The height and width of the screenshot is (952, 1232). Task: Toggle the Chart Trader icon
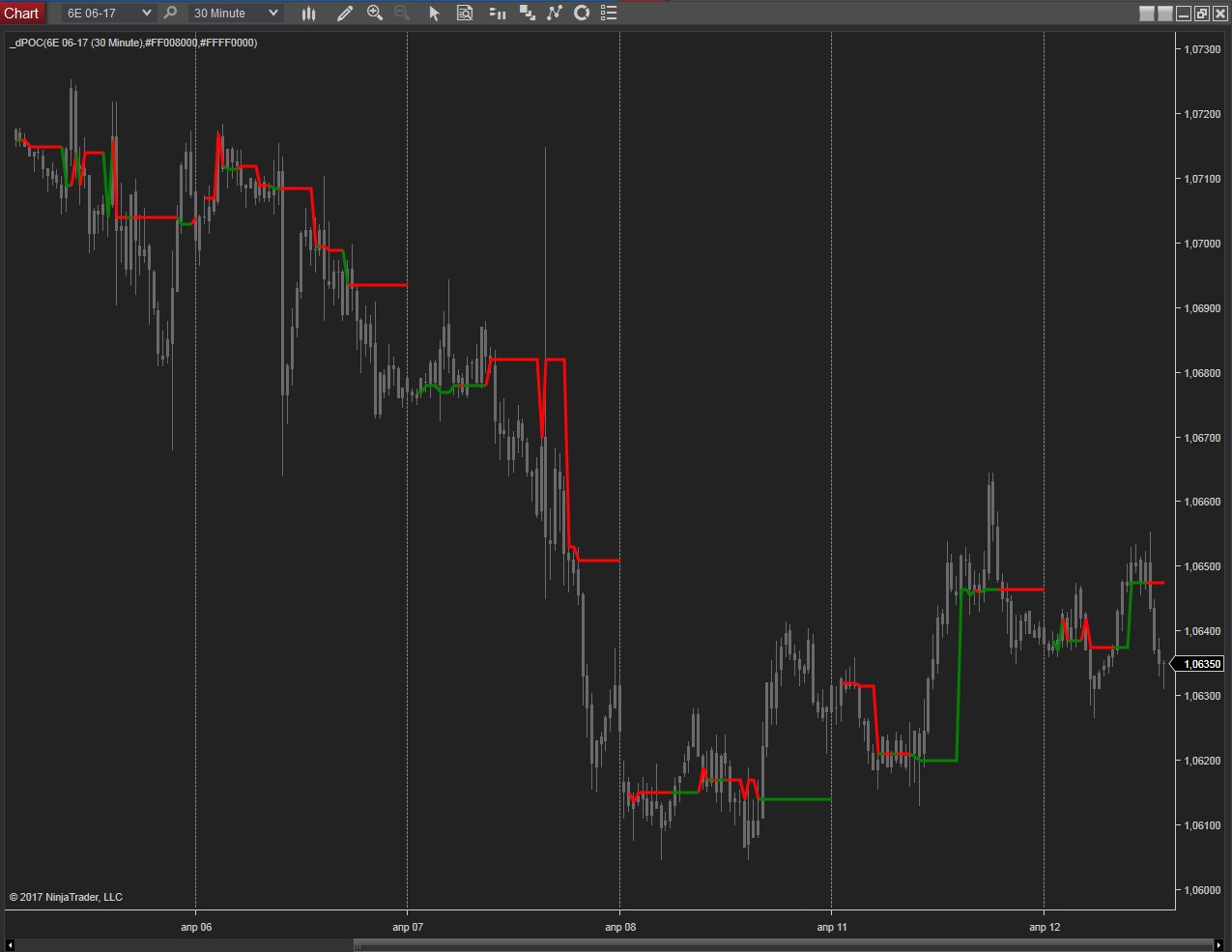click(x=497, y=14)
